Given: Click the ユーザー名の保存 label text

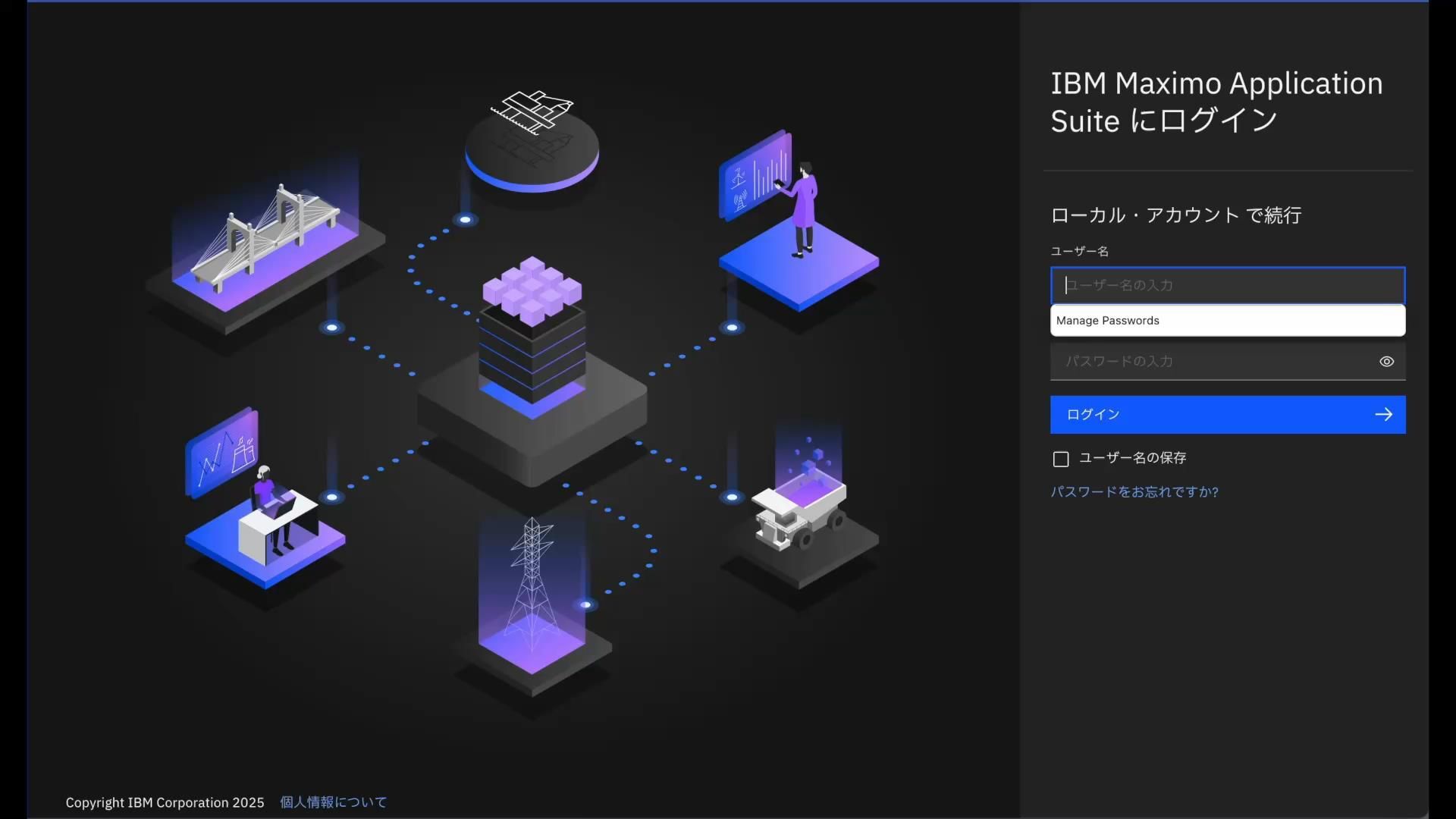Looking at the screenshot, I should (1132, 458).
